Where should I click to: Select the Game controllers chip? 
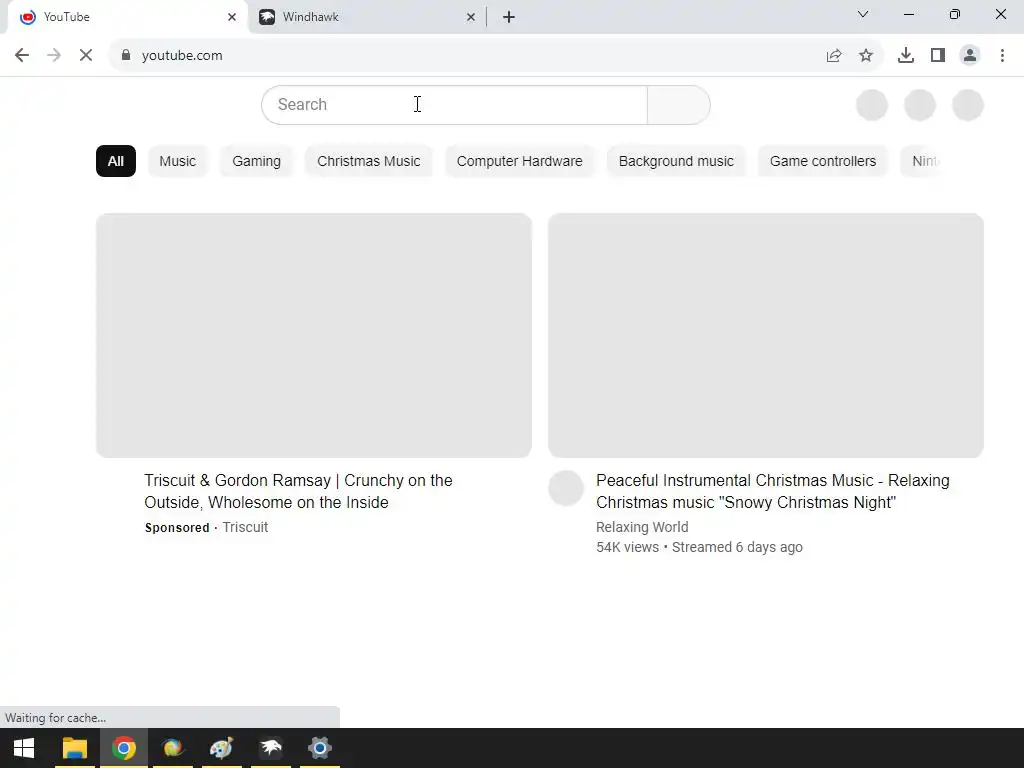(x=823, y=161)
